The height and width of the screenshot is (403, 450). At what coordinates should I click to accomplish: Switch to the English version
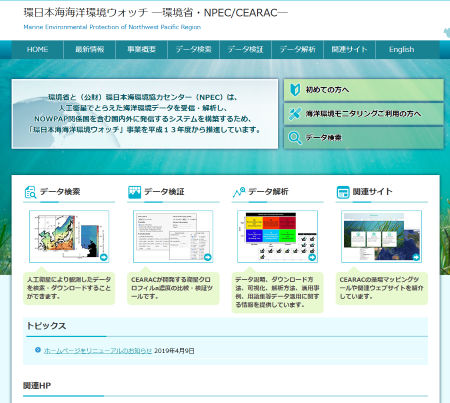(402, 50)
